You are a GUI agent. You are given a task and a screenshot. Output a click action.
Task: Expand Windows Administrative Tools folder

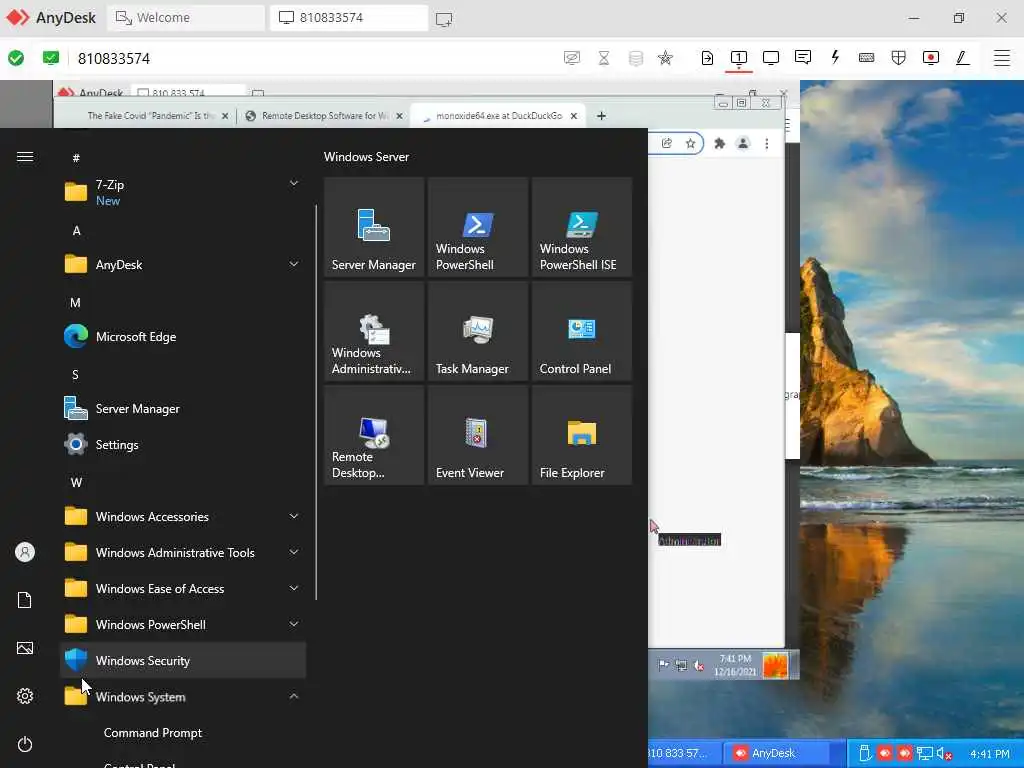click(x=183, y=552)
